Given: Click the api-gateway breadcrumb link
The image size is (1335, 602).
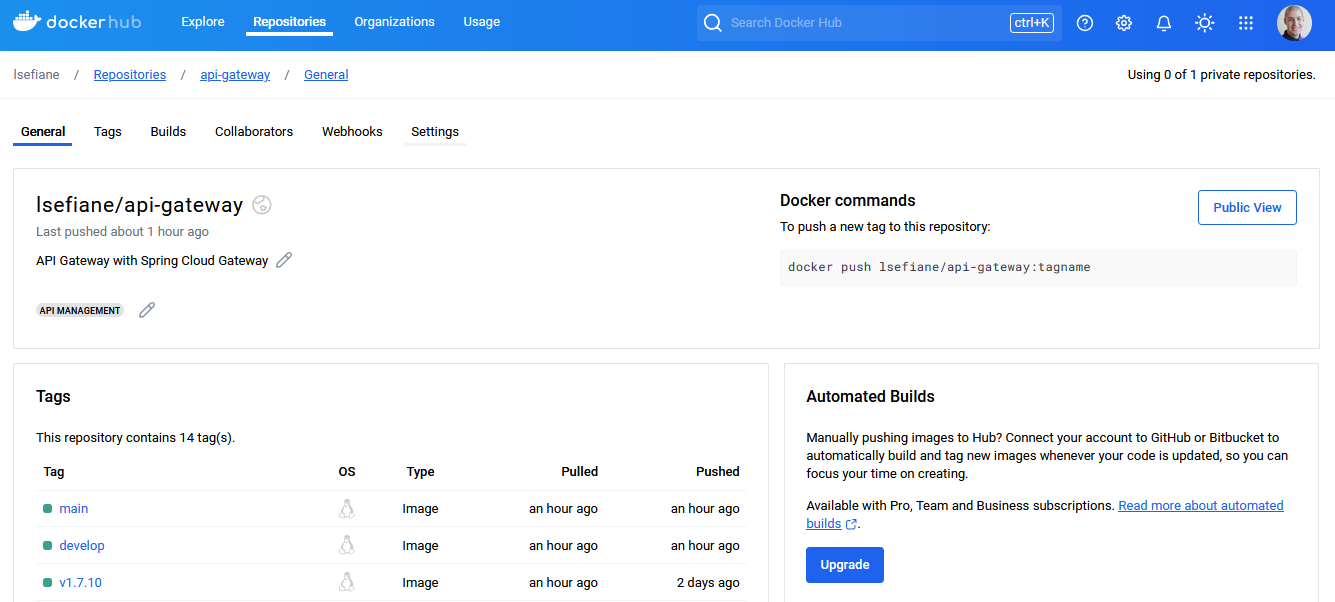Looking at the screenshot, I should (x=235, y=75).
